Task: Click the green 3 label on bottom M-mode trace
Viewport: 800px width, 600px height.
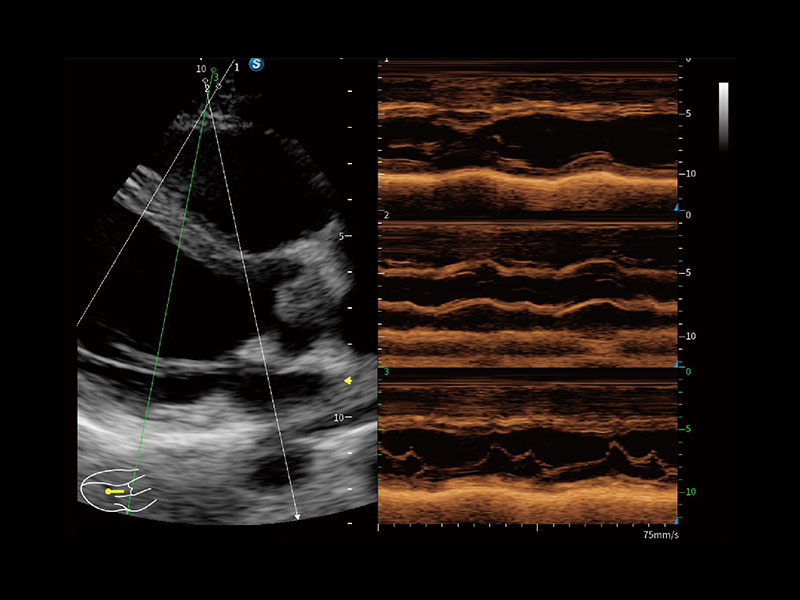Action: click(386, 372)
